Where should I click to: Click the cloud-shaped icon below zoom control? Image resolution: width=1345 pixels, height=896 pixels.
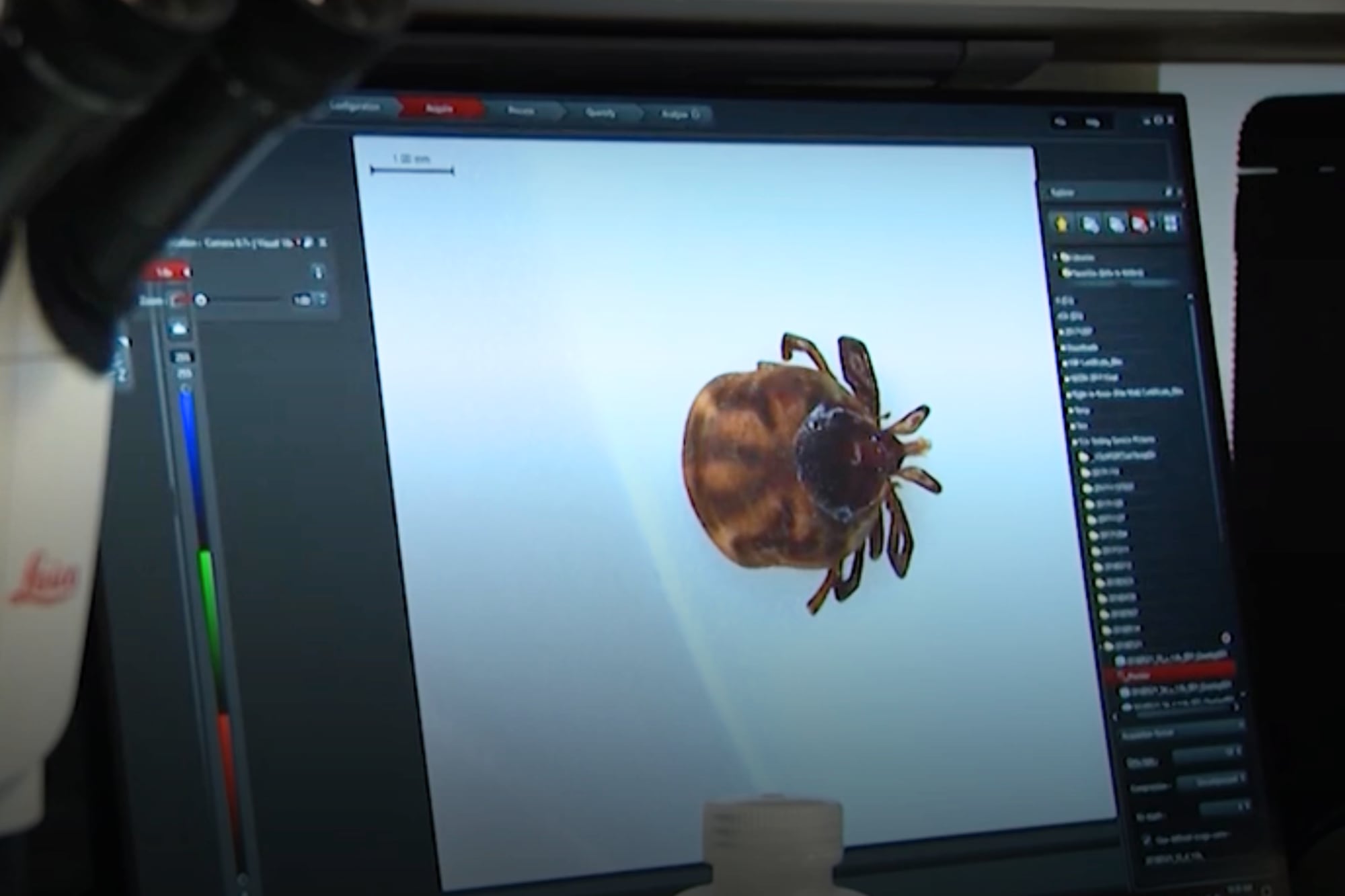179,329
